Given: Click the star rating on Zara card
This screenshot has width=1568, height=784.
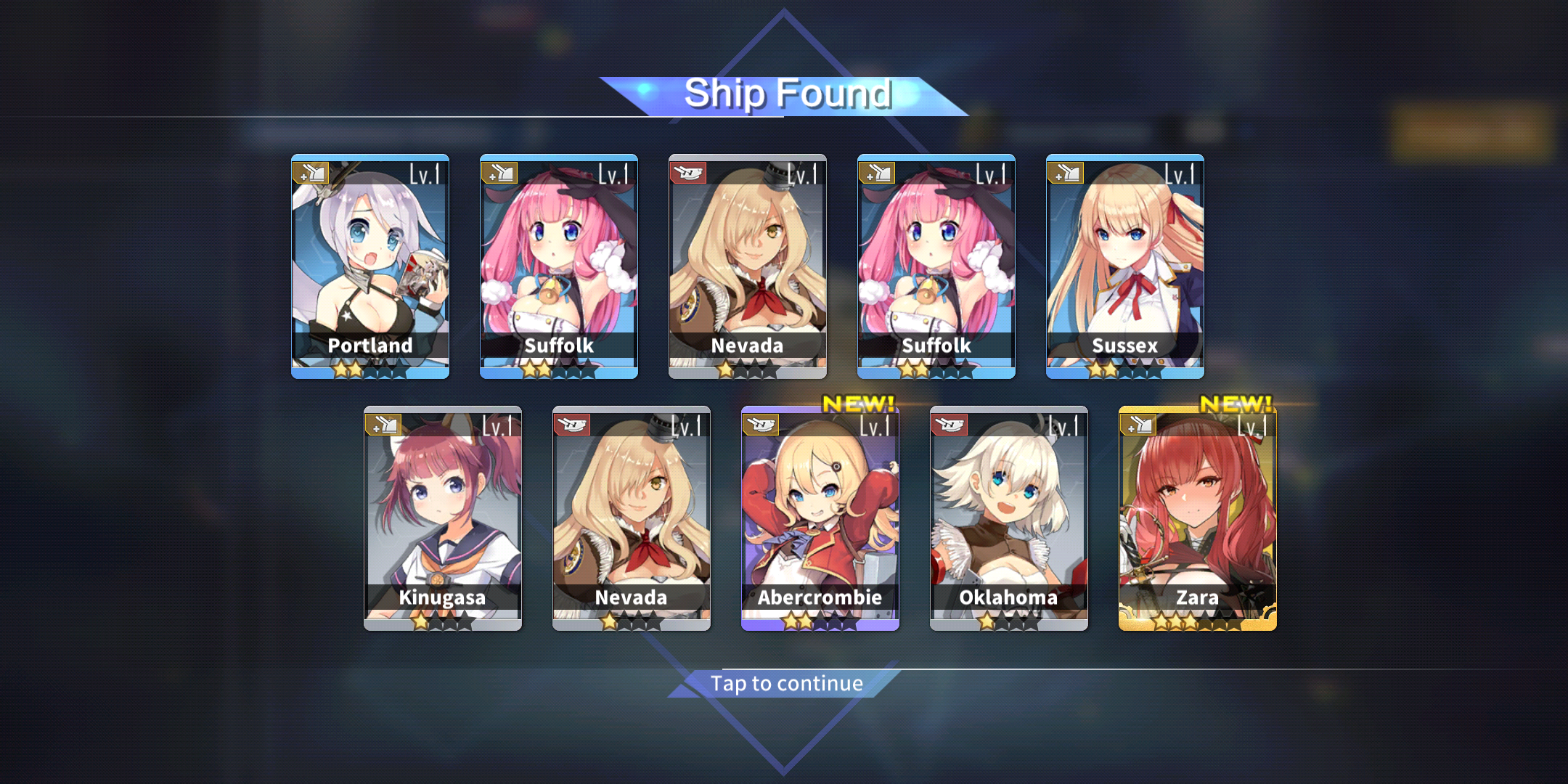Looking at the screenshot, I should point(1198,621).
